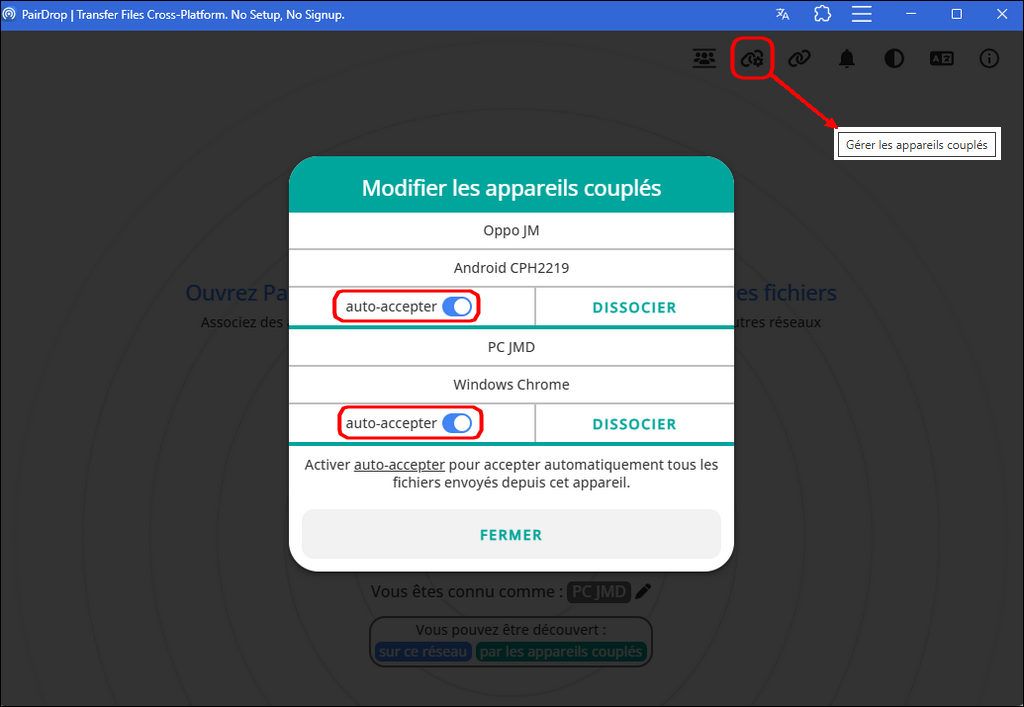Open the language selection icon
Viewport: 1024px width, 707px height.
point(942,59)
